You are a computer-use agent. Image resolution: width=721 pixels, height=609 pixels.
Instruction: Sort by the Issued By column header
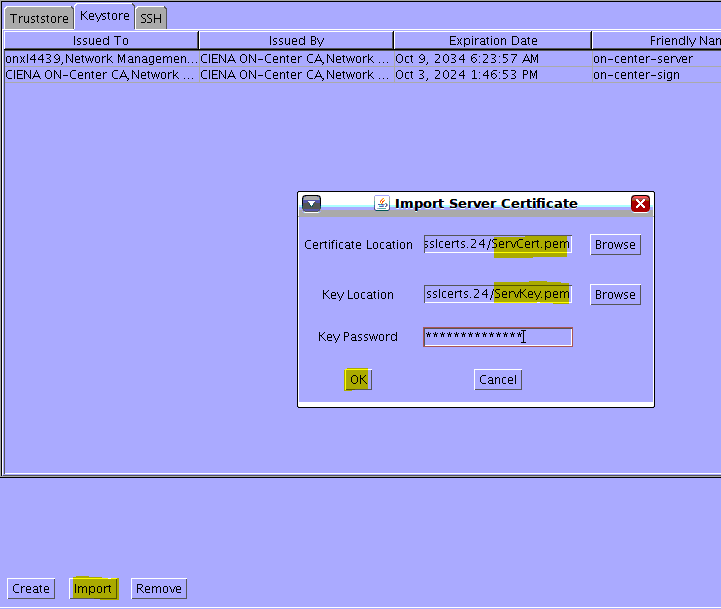(x=296, y=40)
